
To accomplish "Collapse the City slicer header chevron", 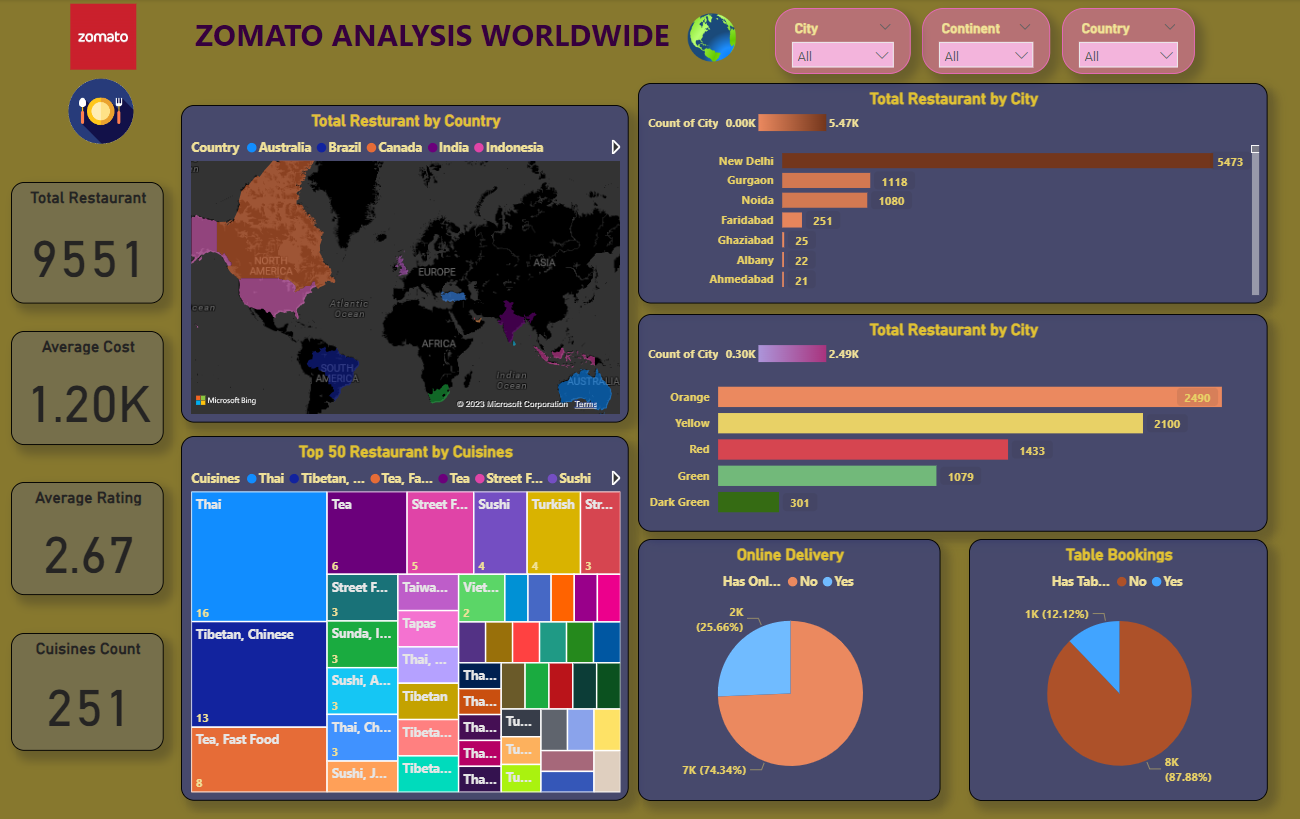I will coord(884,28).
